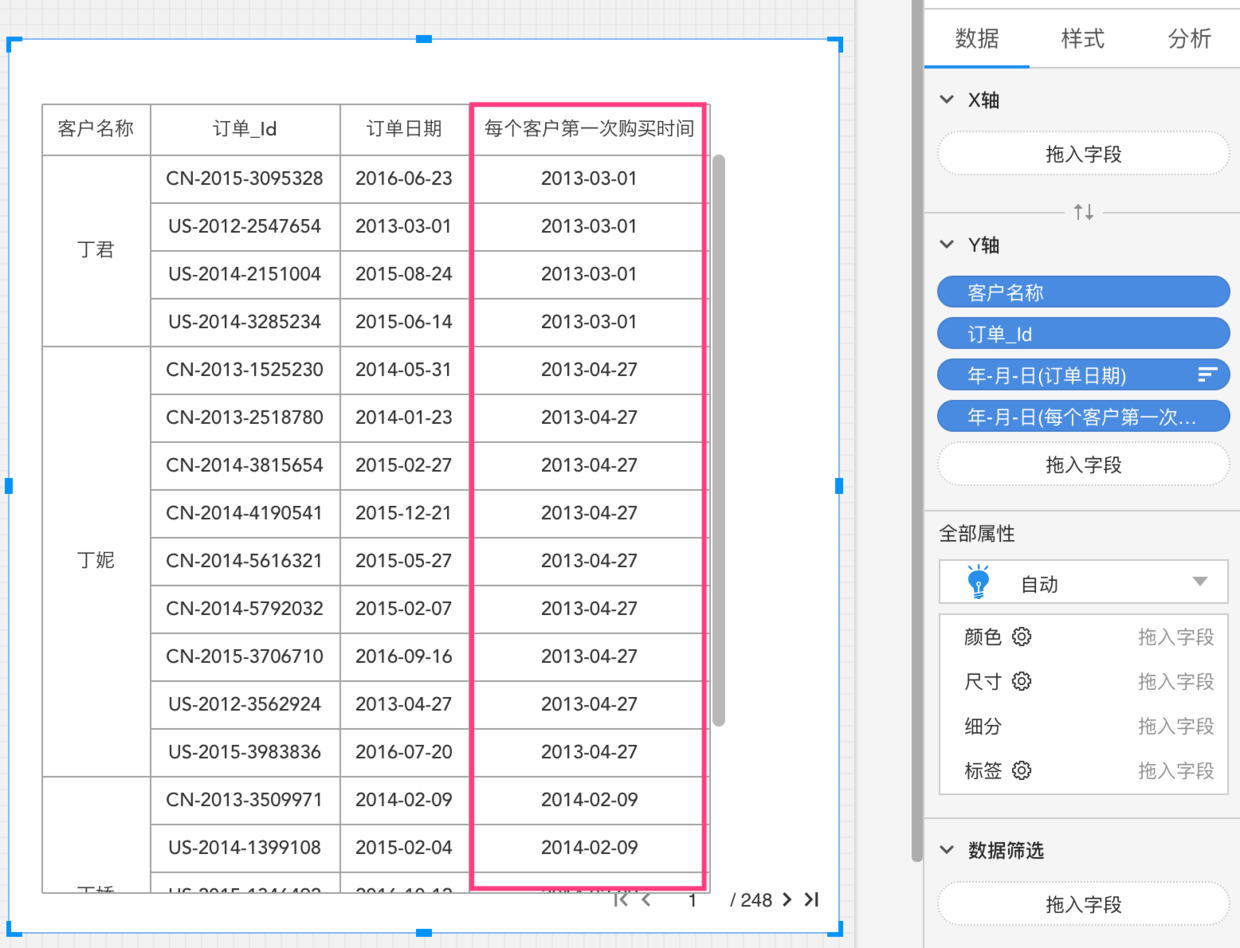Viewport: 1240px width, 948px height.
Task: Click the 订单_Id column header
Action: 245,129
